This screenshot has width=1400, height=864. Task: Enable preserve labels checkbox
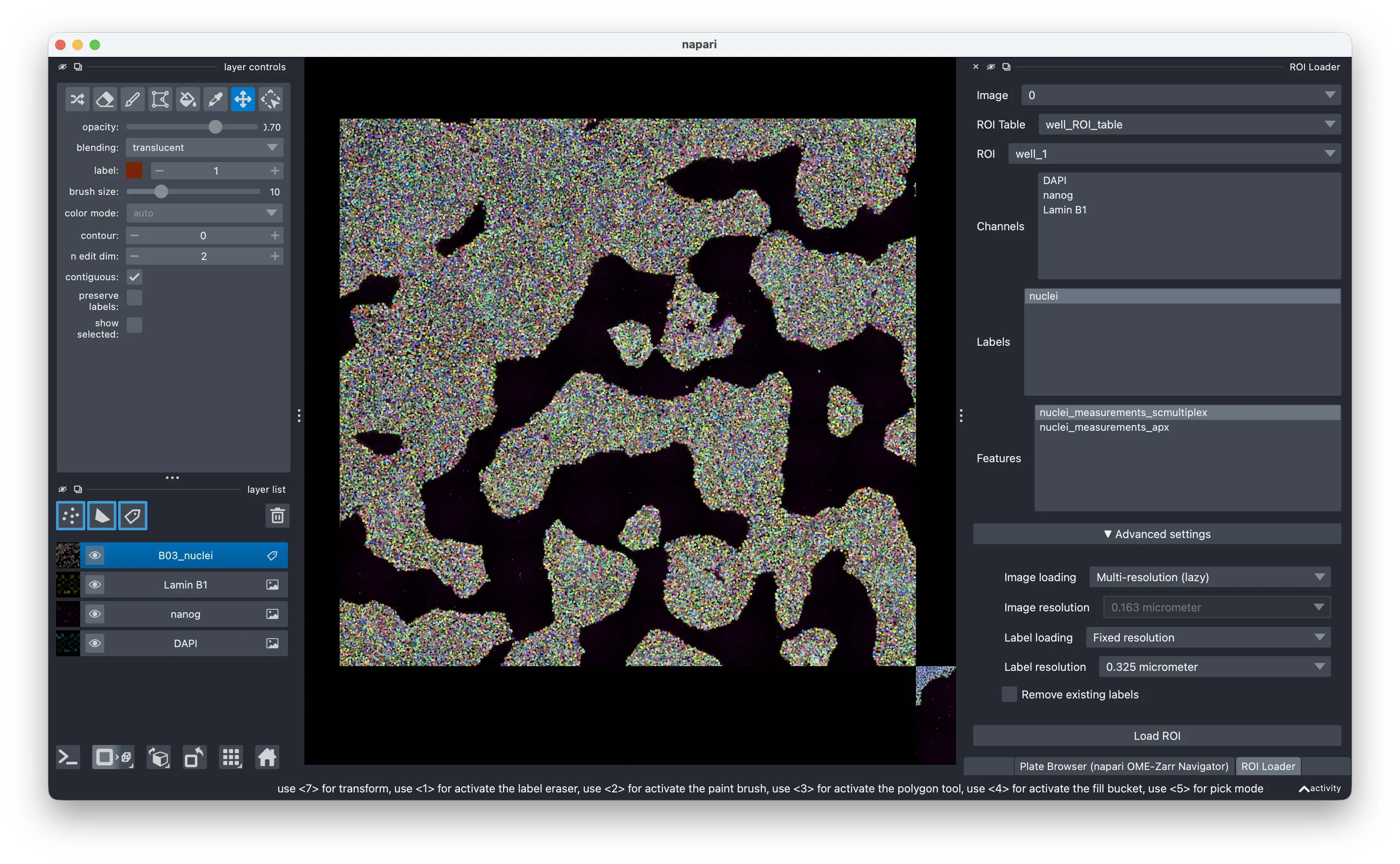pyautogui.click(x=134, y=298)
